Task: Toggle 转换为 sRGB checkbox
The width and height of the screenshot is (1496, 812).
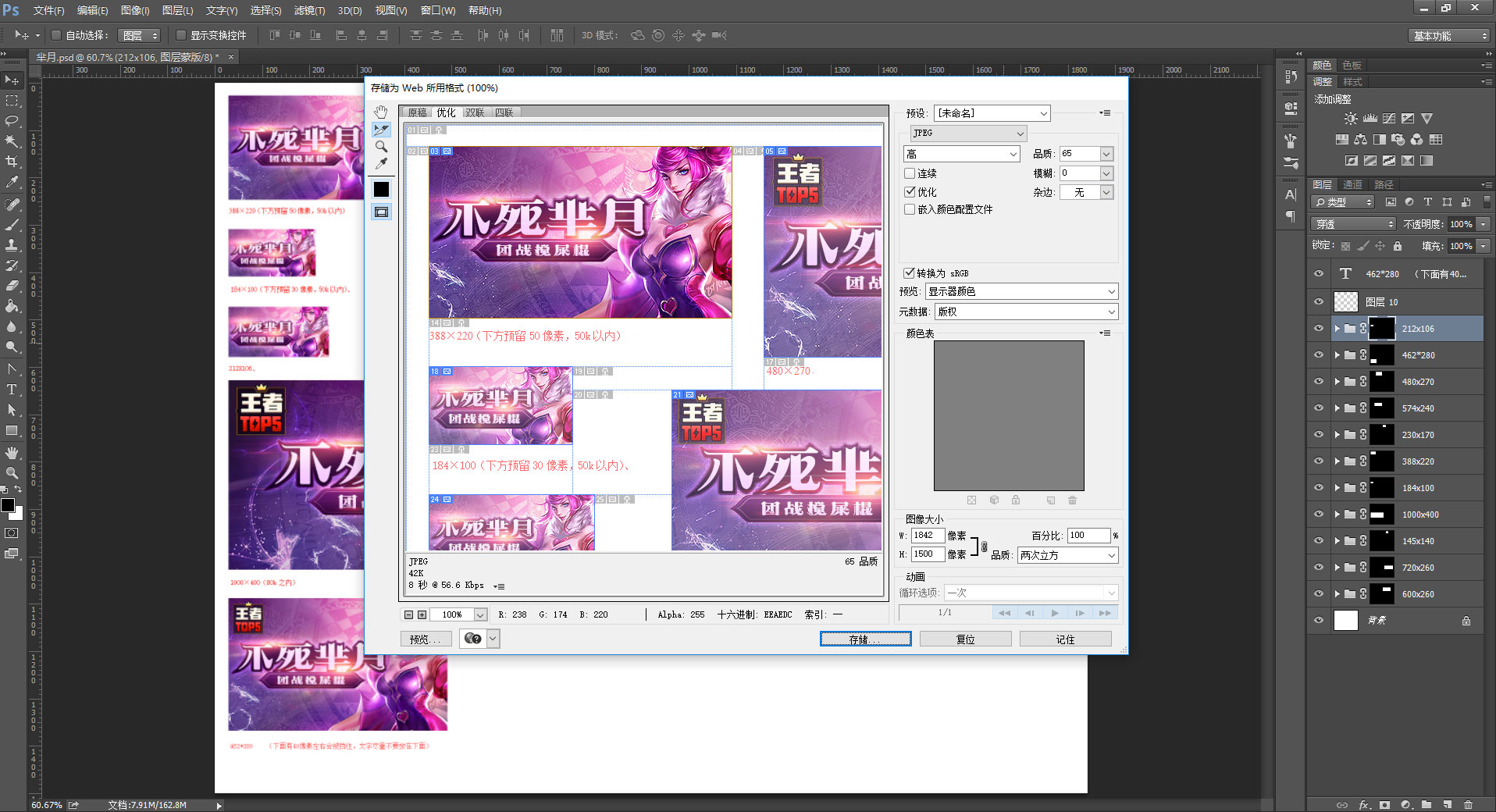Action: pos(909,272)
